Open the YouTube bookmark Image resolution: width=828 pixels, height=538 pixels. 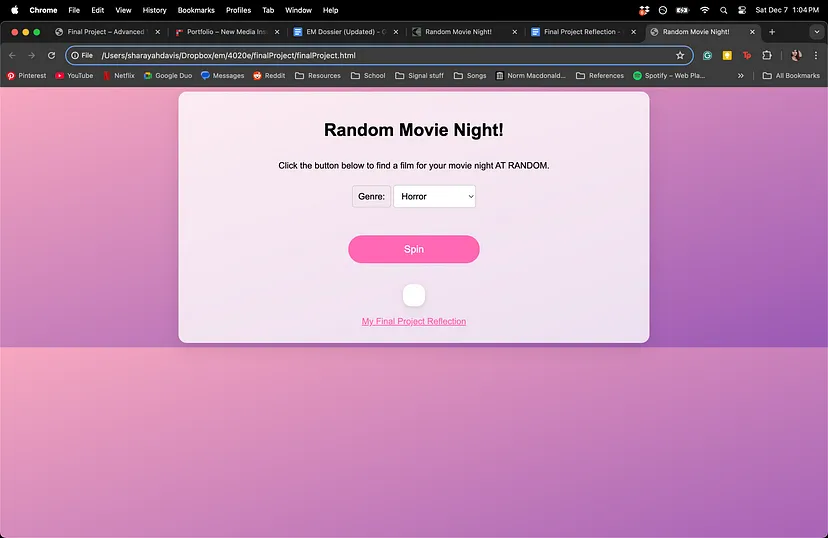[x=74, y=76]
